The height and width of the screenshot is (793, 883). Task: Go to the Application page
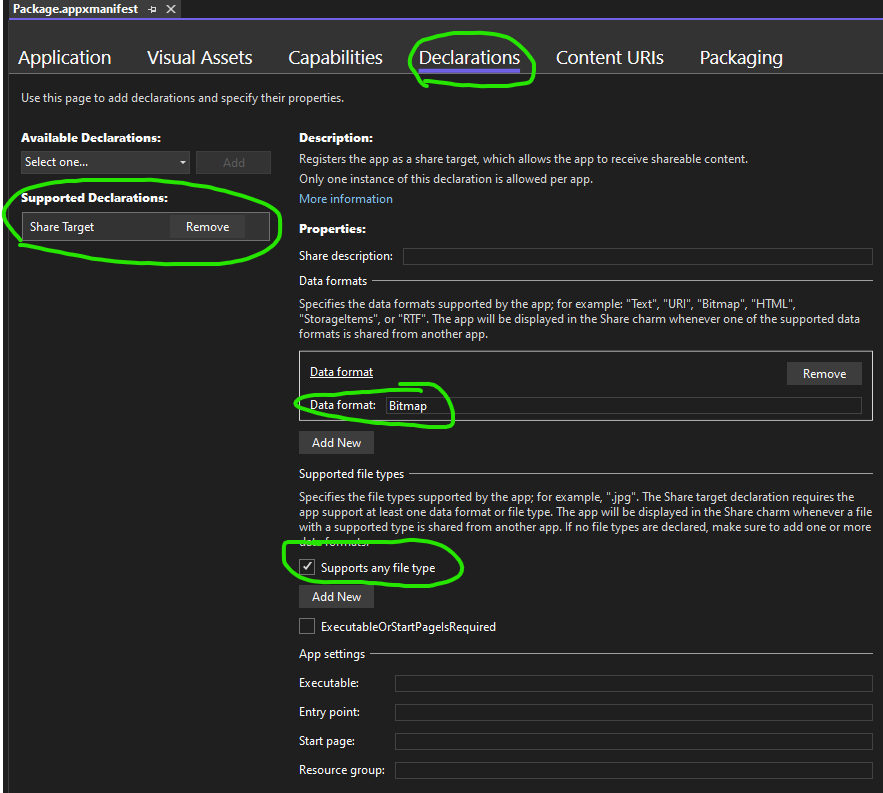point(64,57)
